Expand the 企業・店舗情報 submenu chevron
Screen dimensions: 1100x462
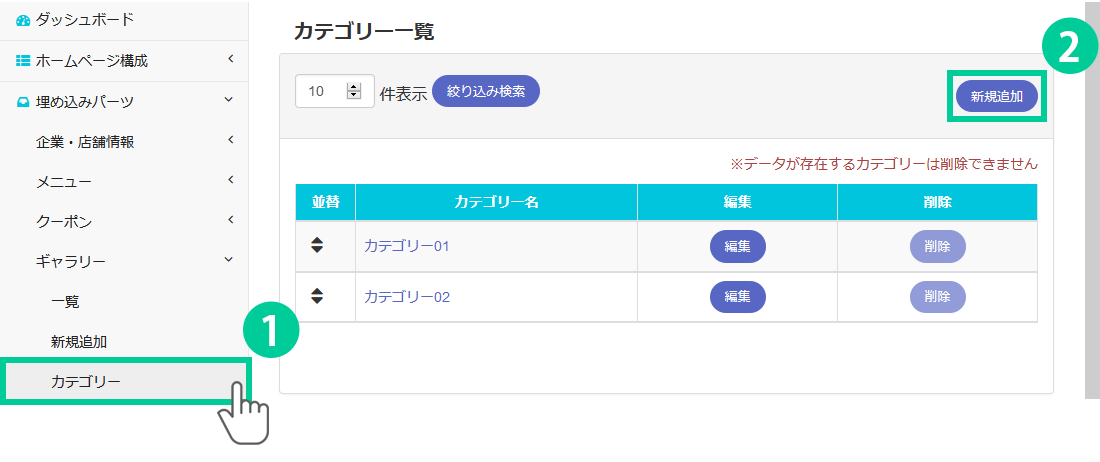pyautogui.click(x=230, y=140)
